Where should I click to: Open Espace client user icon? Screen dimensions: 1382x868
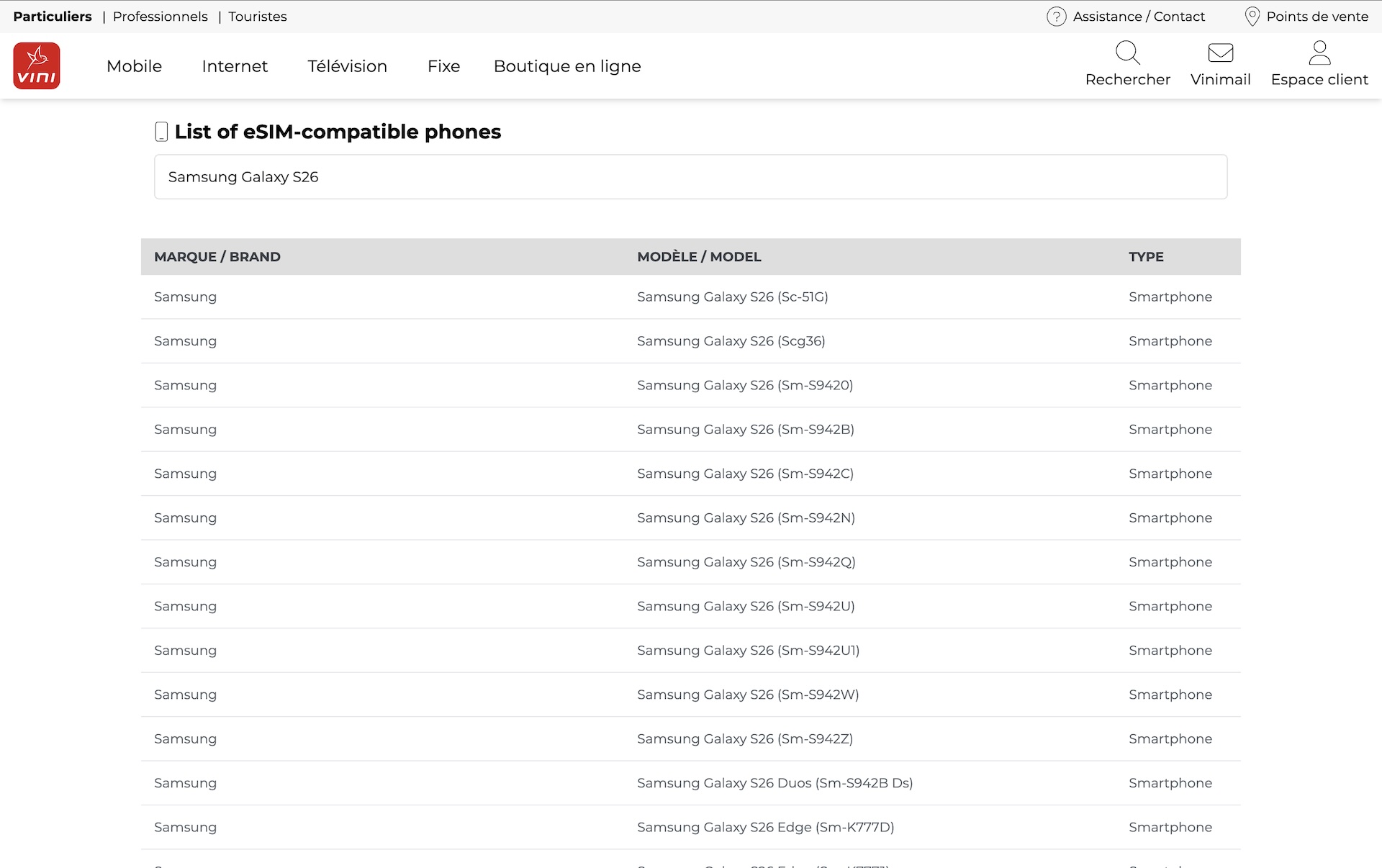coord(1319,53)
